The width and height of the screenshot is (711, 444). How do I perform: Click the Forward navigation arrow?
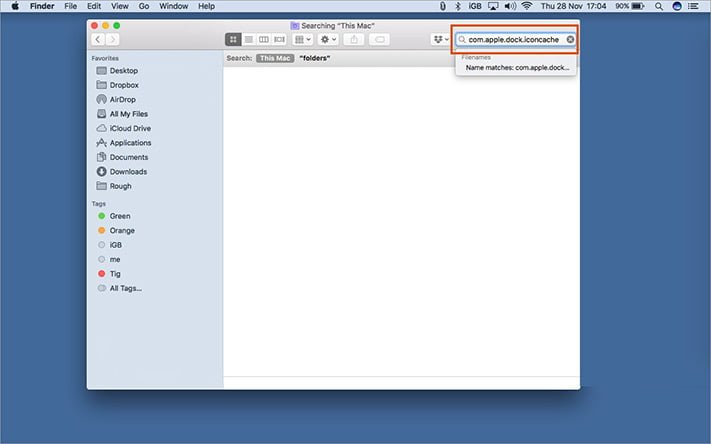(x=113, y=39)
